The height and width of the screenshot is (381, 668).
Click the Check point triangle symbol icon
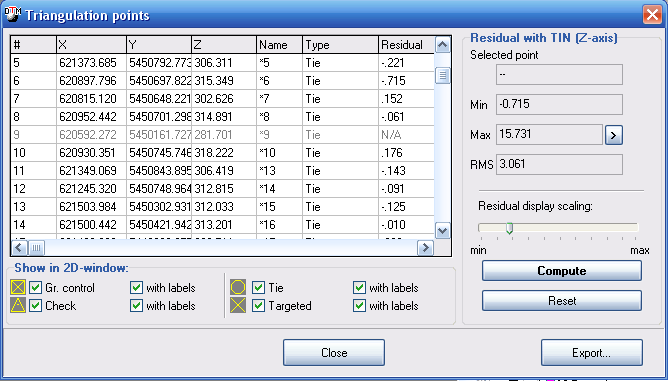click(18, 306)
